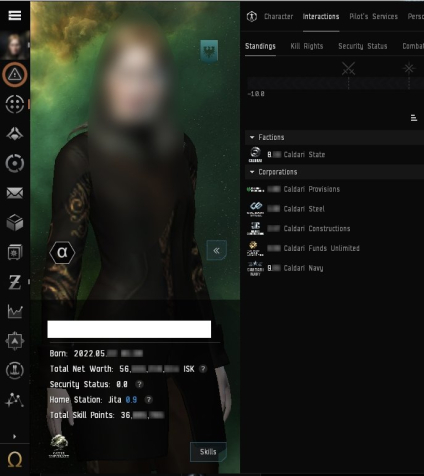Collapse the character panel with double-chevron button

click(x=216, y=250)
